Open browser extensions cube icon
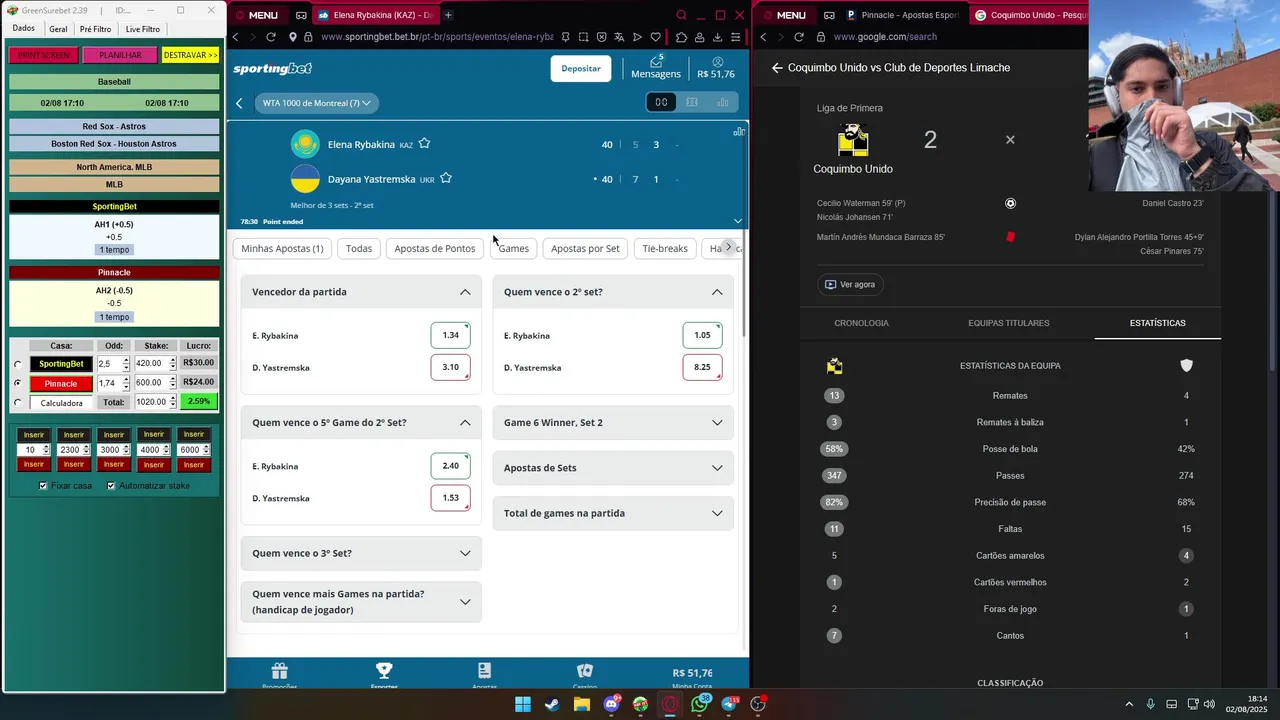This screenshot has width=1280, height=720. point(681,37)
